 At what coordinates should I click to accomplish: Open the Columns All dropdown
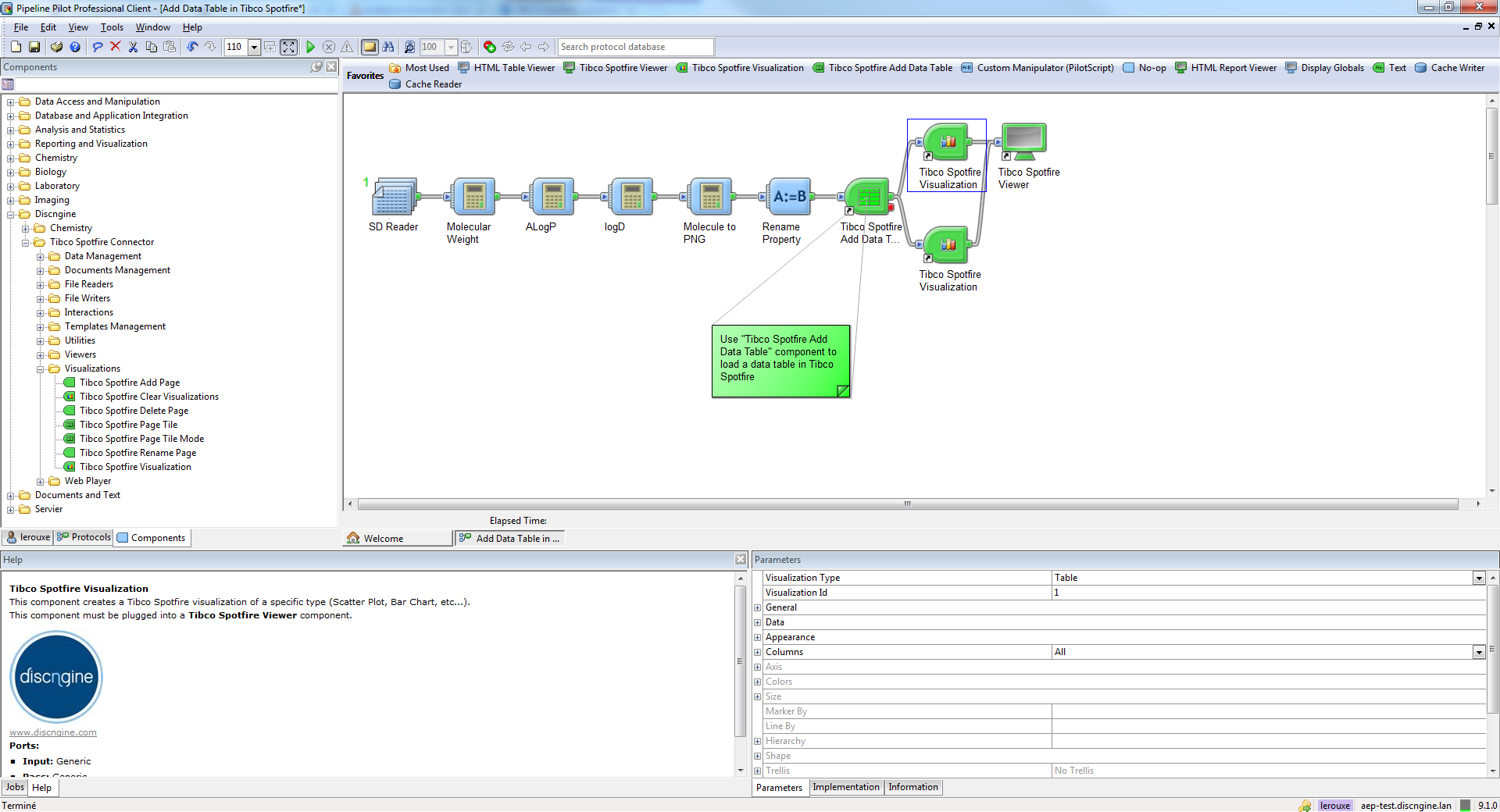click(x=1479, y=652)
